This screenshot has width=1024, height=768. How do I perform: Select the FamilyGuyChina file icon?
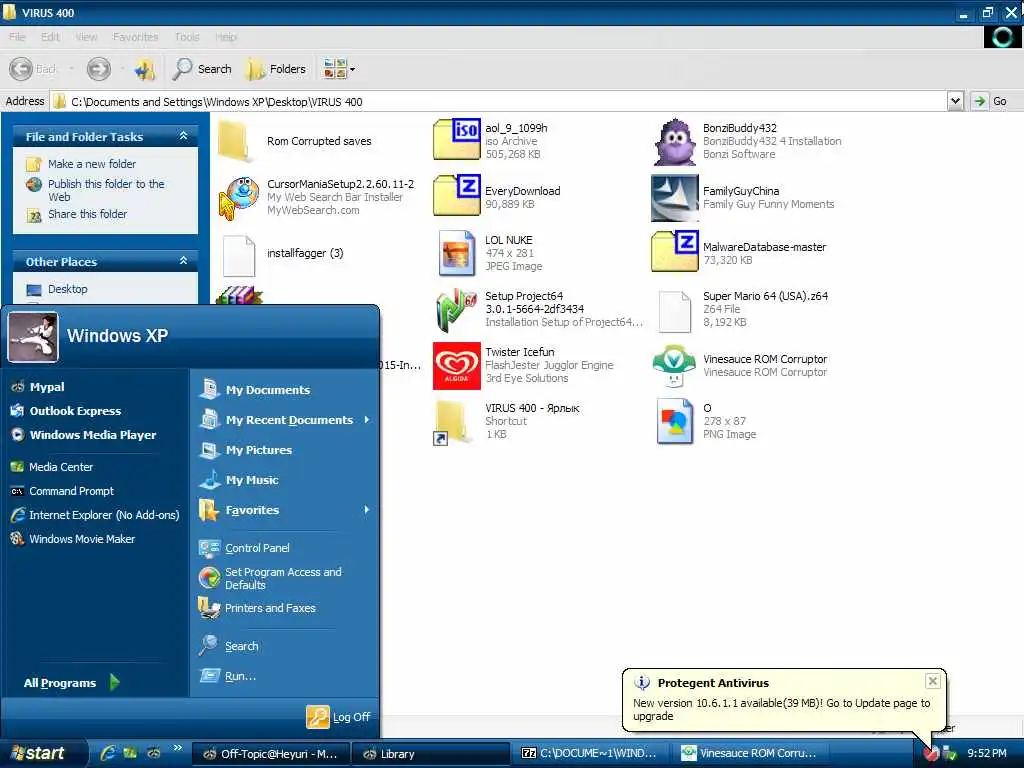point(675,197)
